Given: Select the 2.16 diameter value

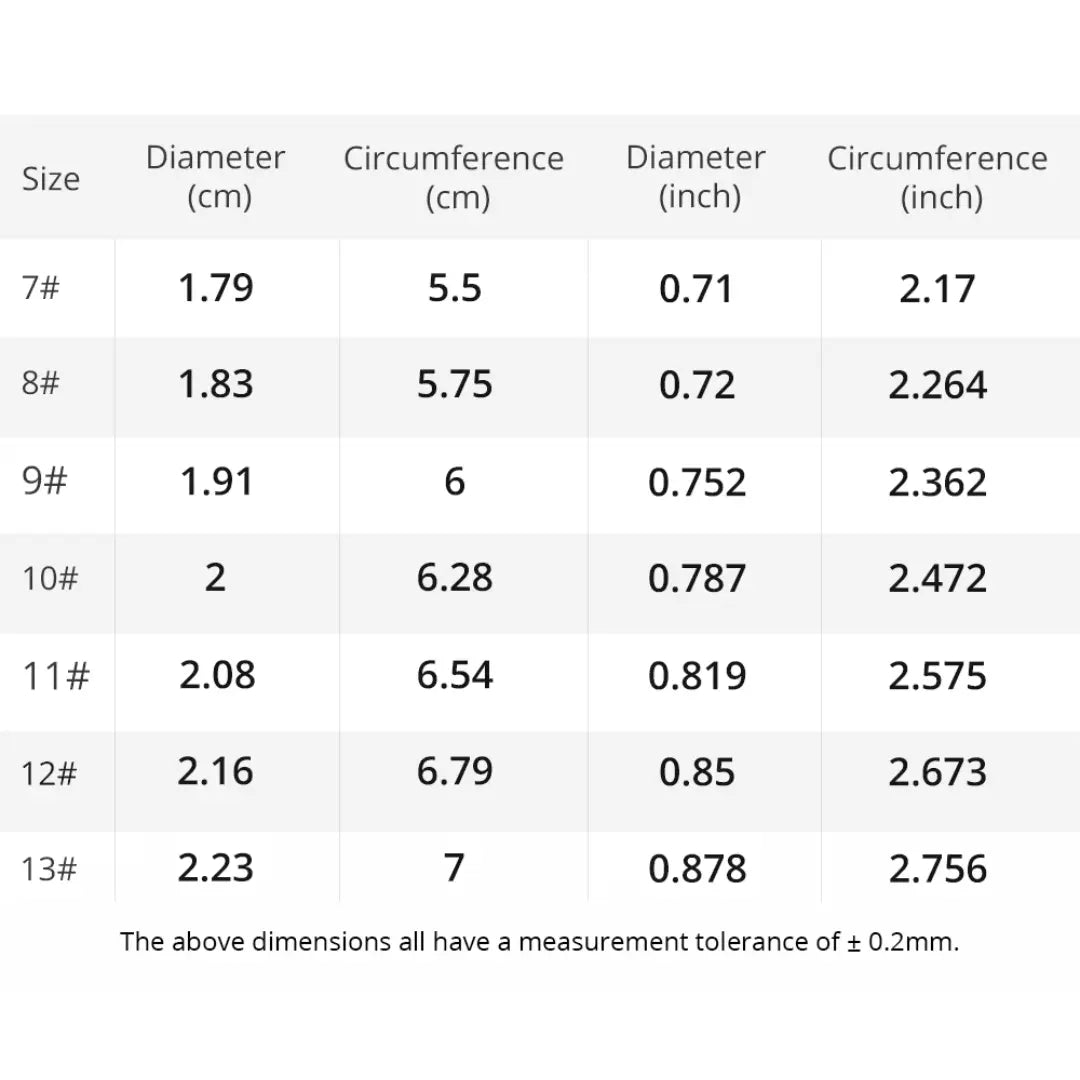Looking at the screenshot, I should pos(216,772).
